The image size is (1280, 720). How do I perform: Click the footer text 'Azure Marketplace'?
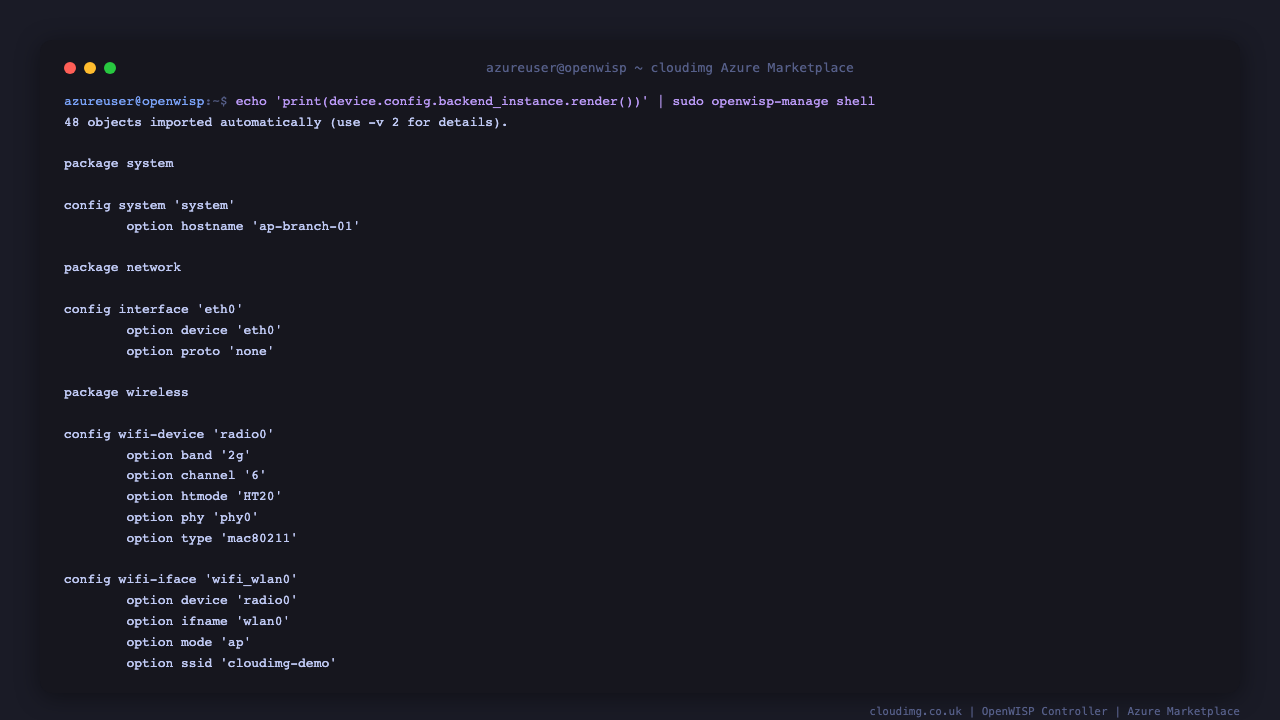point(1184,712)
